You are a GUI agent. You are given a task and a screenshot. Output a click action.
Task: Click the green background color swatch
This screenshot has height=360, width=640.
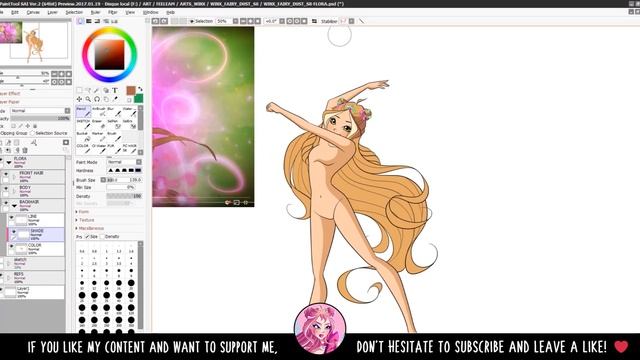coord(139,98)
